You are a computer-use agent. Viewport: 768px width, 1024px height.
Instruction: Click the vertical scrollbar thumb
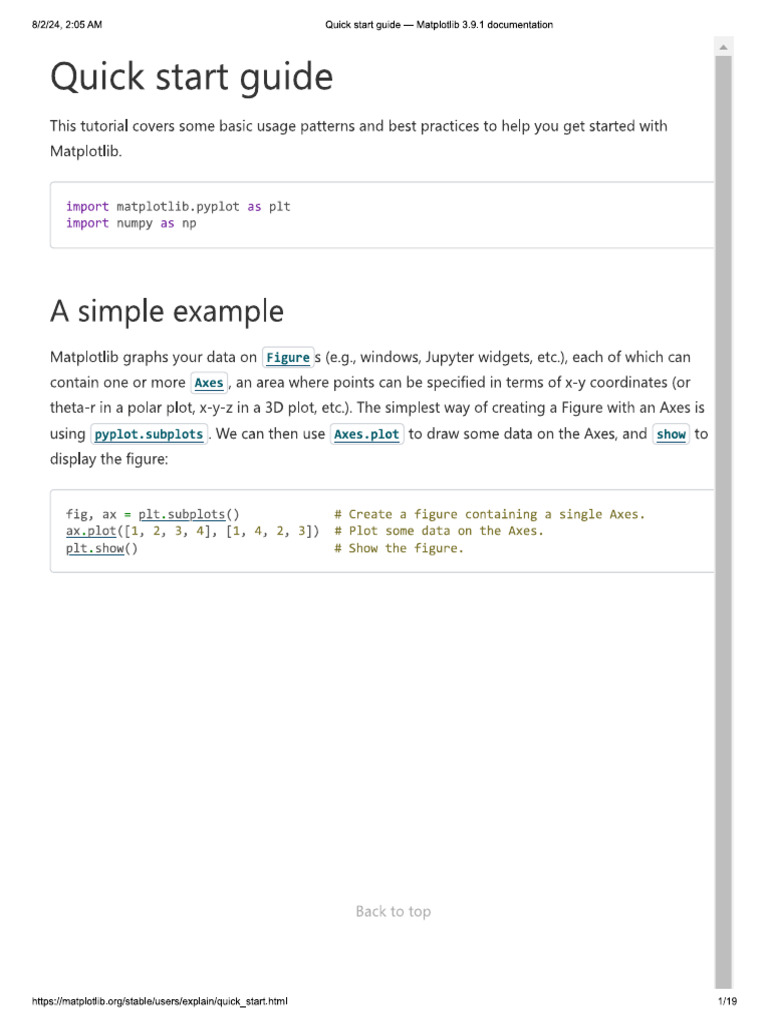coord(723,522)
